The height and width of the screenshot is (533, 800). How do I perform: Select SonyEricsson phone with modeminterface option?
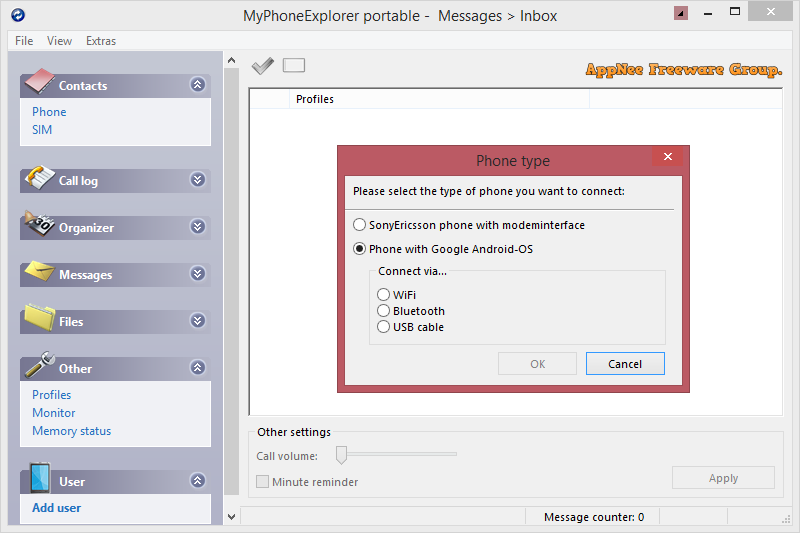tap(469, 225)
